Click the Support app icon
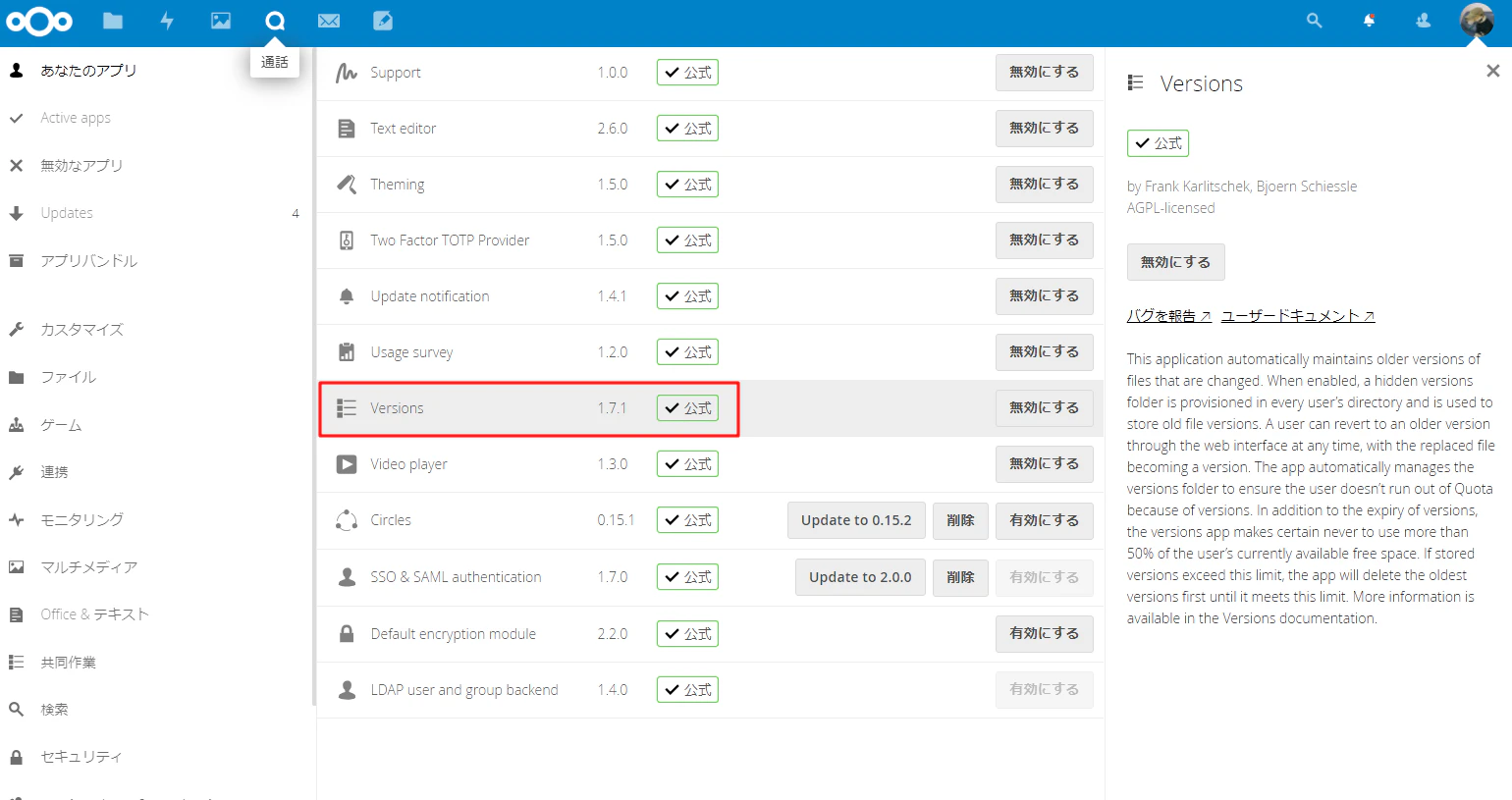The height and width of the screenshot is (800, 1512). pos(347,73)
